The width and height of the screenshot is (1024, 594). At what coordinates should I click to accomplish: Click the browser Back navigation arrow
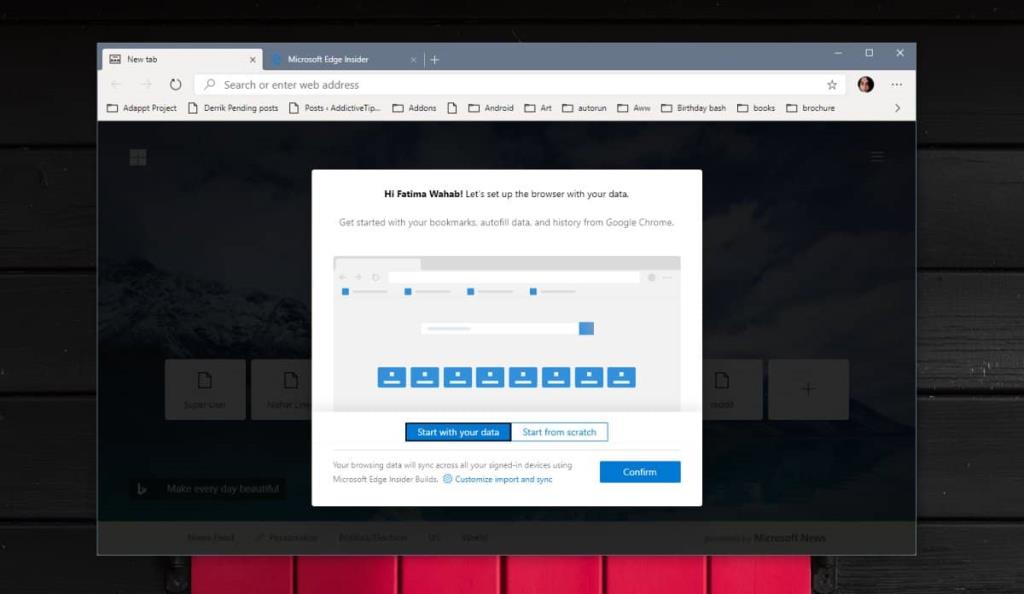[x=118, y=85]
